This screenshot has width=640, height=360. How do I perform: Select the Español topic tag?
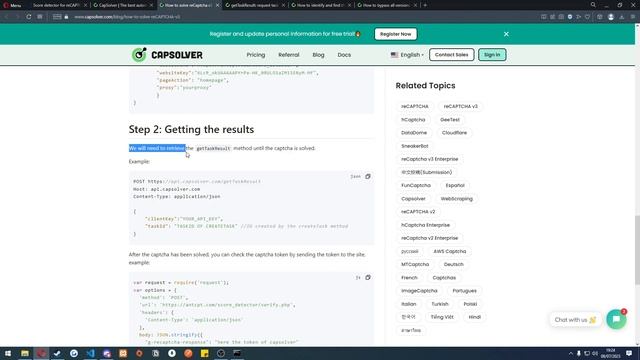click(455, 185)
